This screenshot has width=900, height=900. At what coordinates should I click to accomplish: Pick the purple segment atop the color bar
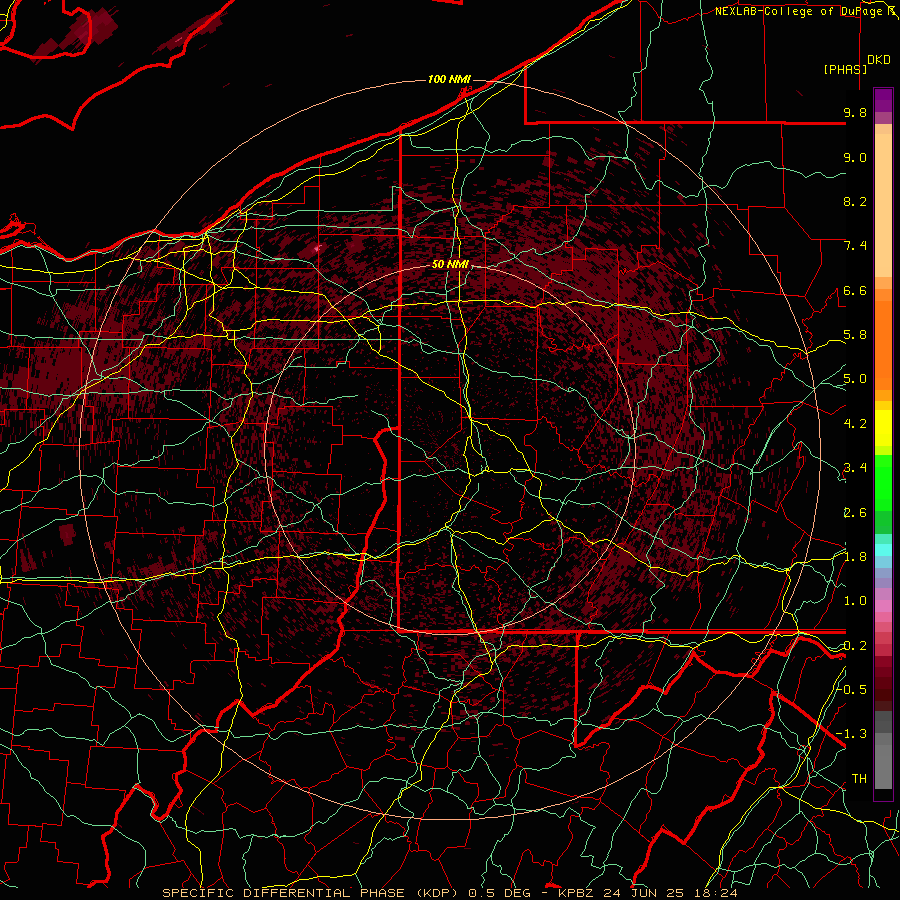(x=883, y=100)
